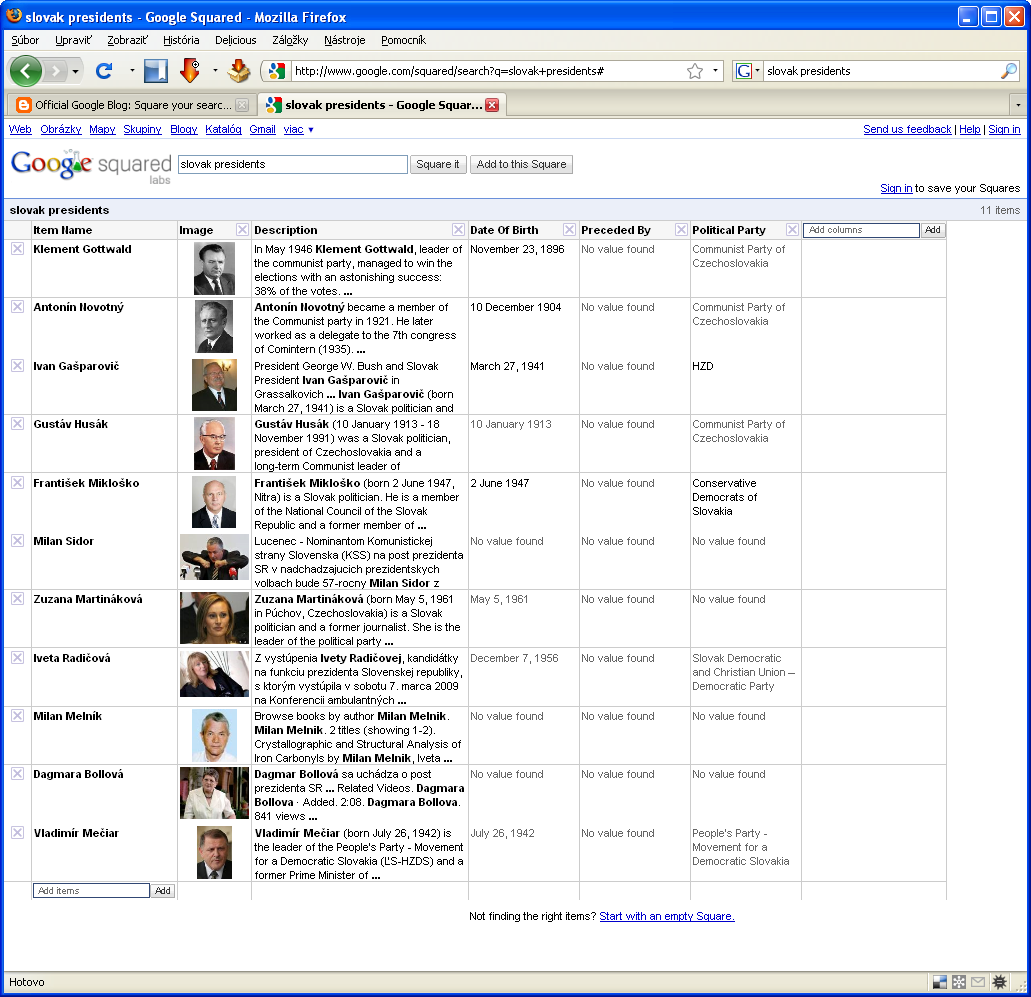Screen dimensions: 1031x997
Task: Remove the Vladimír Mečiar row
Action: [x=17, y=833]
